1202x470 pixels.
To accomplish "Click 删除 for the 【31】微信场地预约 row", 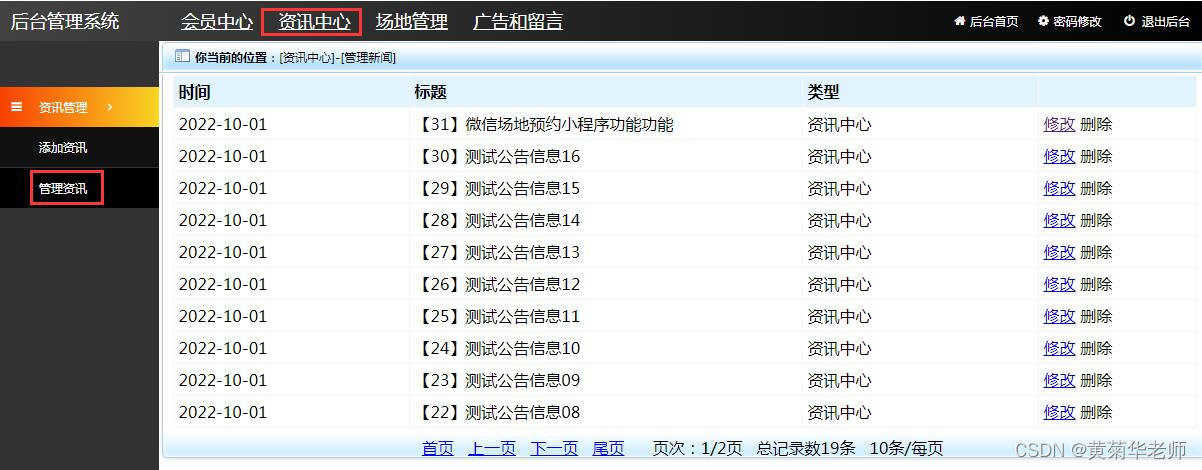I will point(1096,124).
